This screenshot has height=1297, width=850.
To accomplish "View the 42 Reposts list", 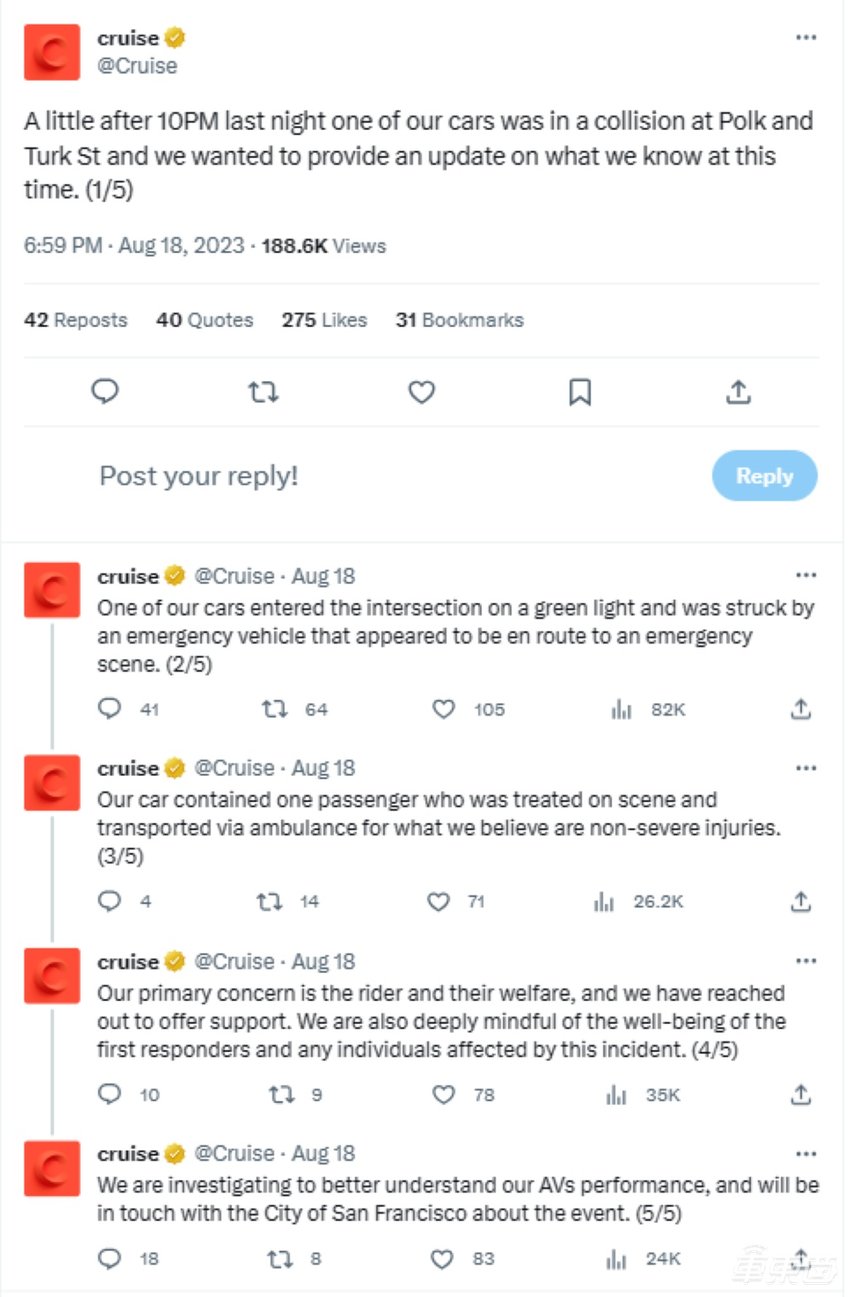I will (74, 320).
